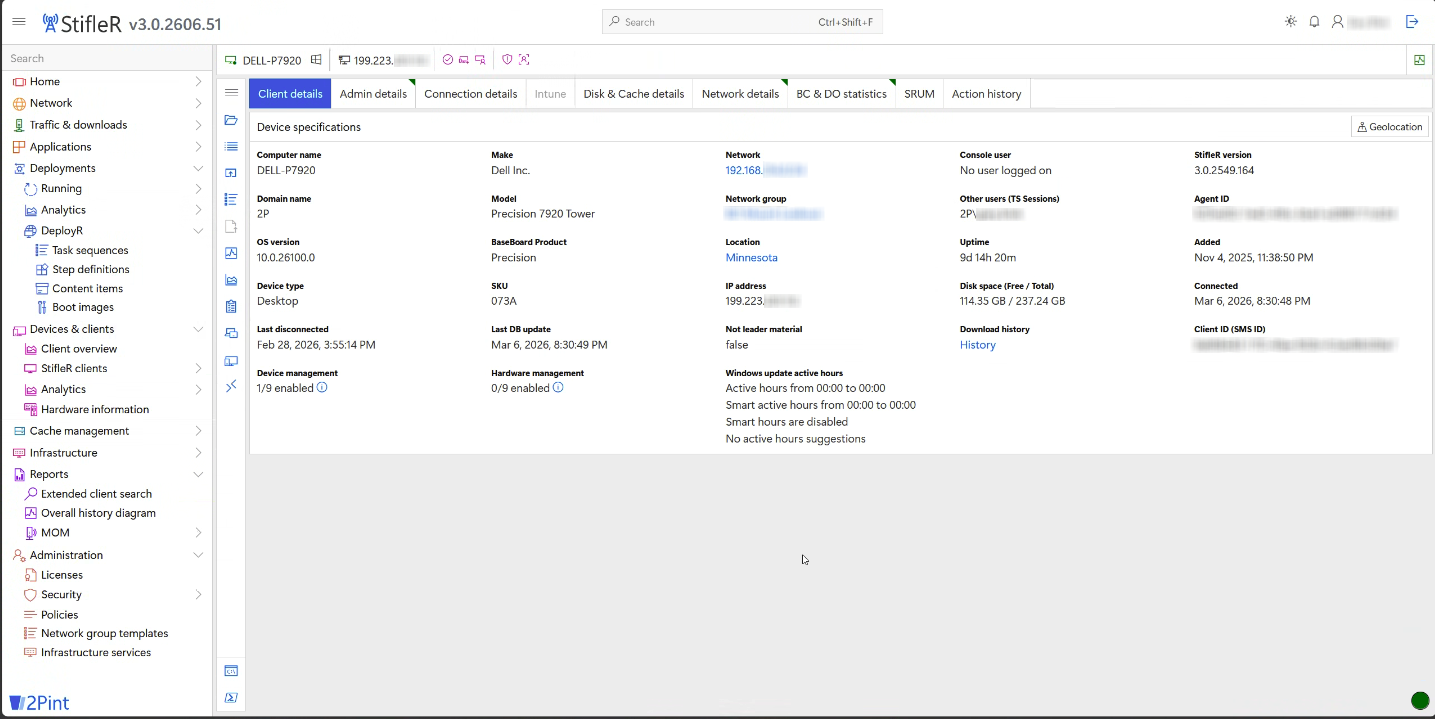This screenshot has height=719, width=1435.
Task: Expand the Infrastructure chevron
Action: coord(198,453)
